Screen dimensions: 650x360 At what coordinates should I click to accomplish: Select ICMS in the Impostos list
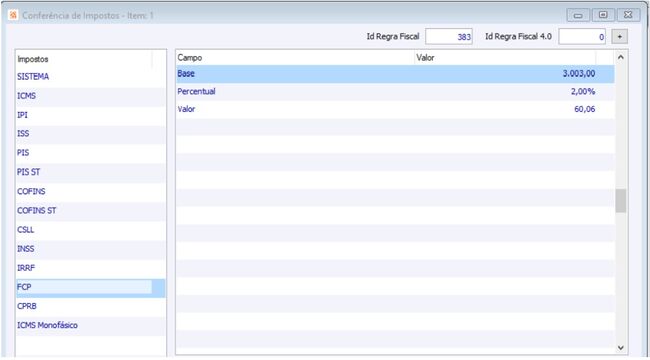[90, 96]
